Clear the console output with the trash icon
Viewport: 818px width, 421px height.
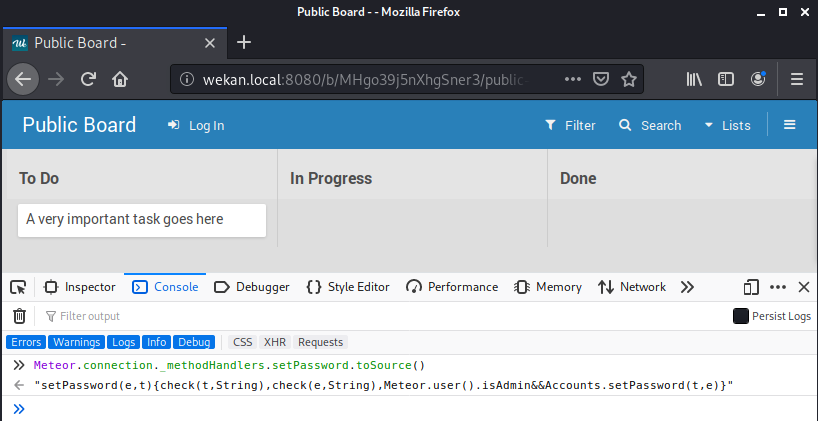click(19, 316)
